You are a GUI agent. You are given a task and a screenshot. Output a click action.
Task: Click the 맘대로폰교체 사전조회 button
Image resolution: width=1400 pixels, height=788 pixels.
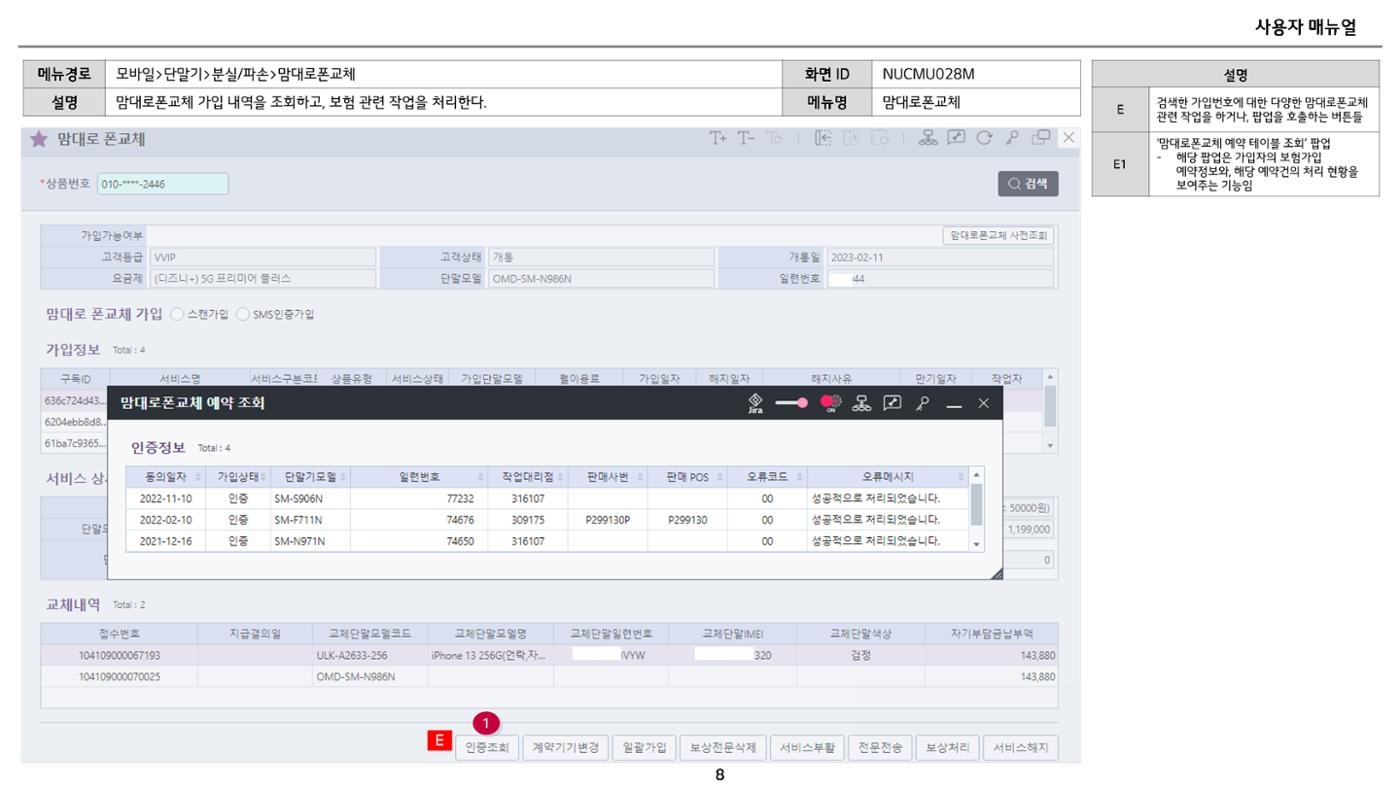[998, 236]
